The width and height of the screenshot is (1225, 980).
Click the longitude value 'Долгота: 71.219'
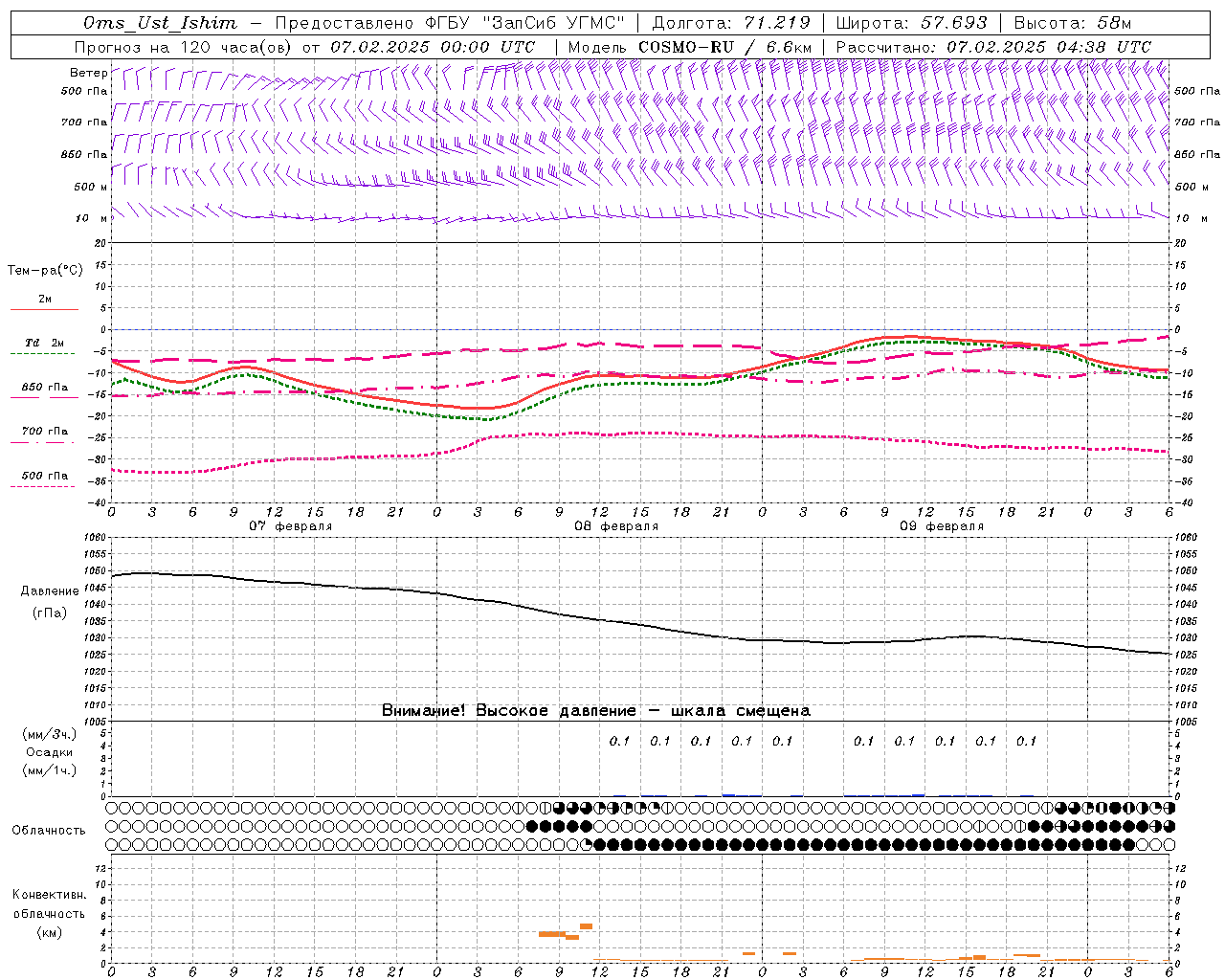pos(731,23)
